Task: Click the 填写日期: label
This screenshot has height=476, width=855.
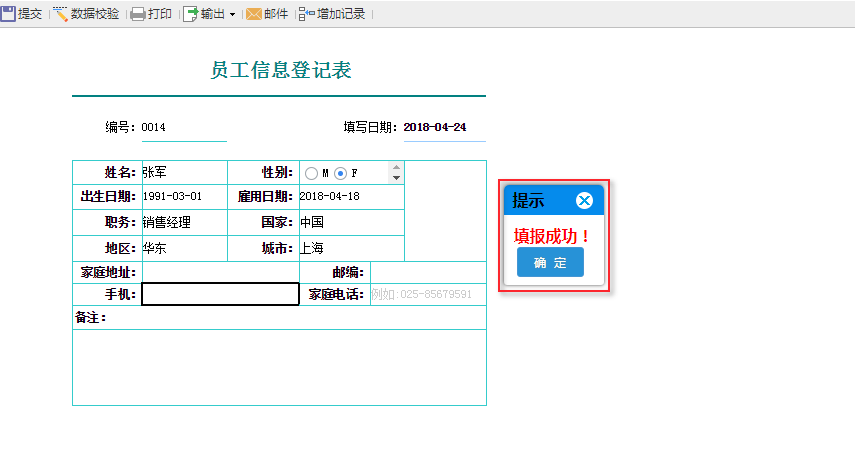Action: pyautogui.click(x=370, y=127)
